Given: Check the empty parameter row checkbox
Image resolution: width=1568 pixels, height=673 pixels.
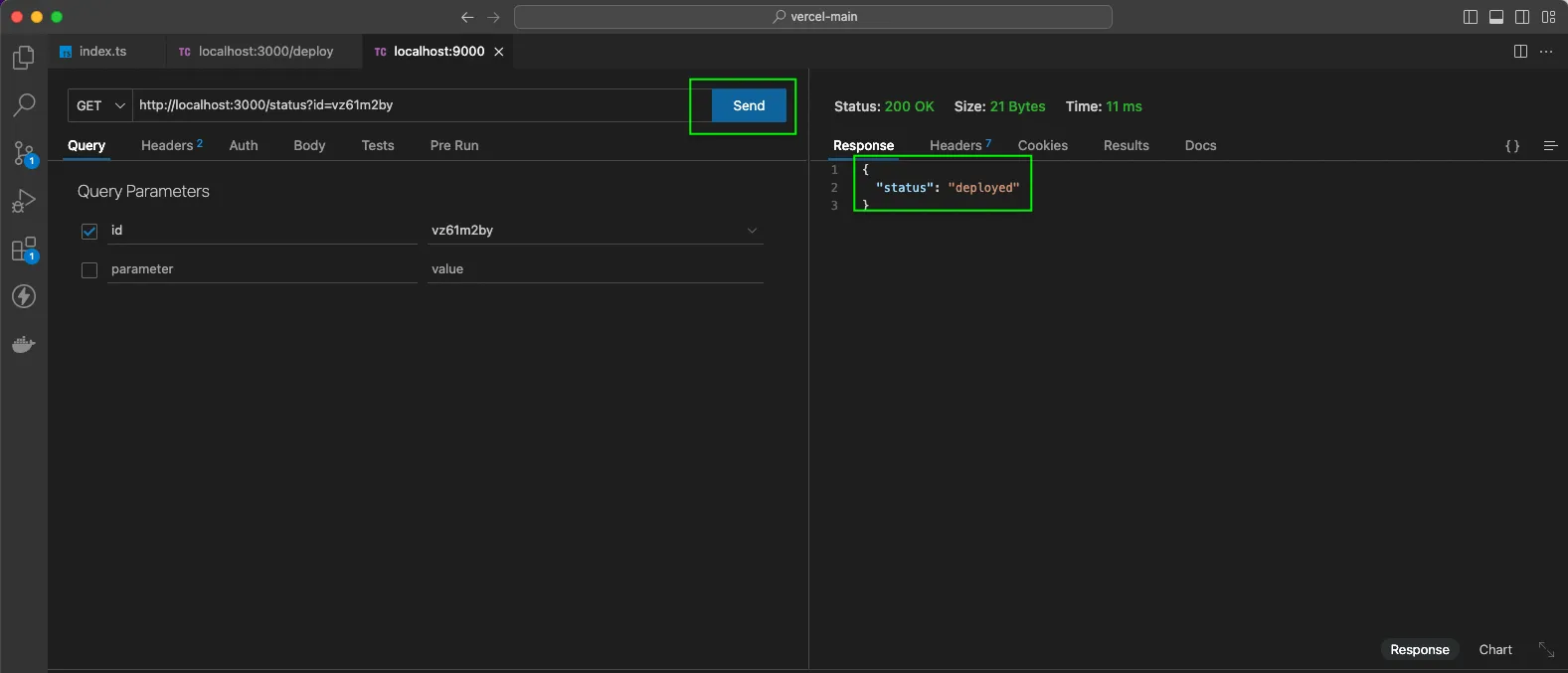Looking at the screenshot, I should point(89,270).
